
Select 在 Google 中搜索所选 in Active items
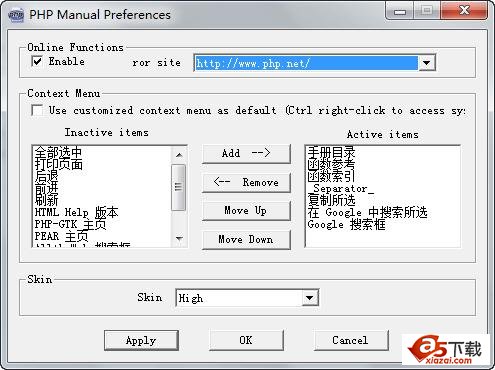[367, 212]
